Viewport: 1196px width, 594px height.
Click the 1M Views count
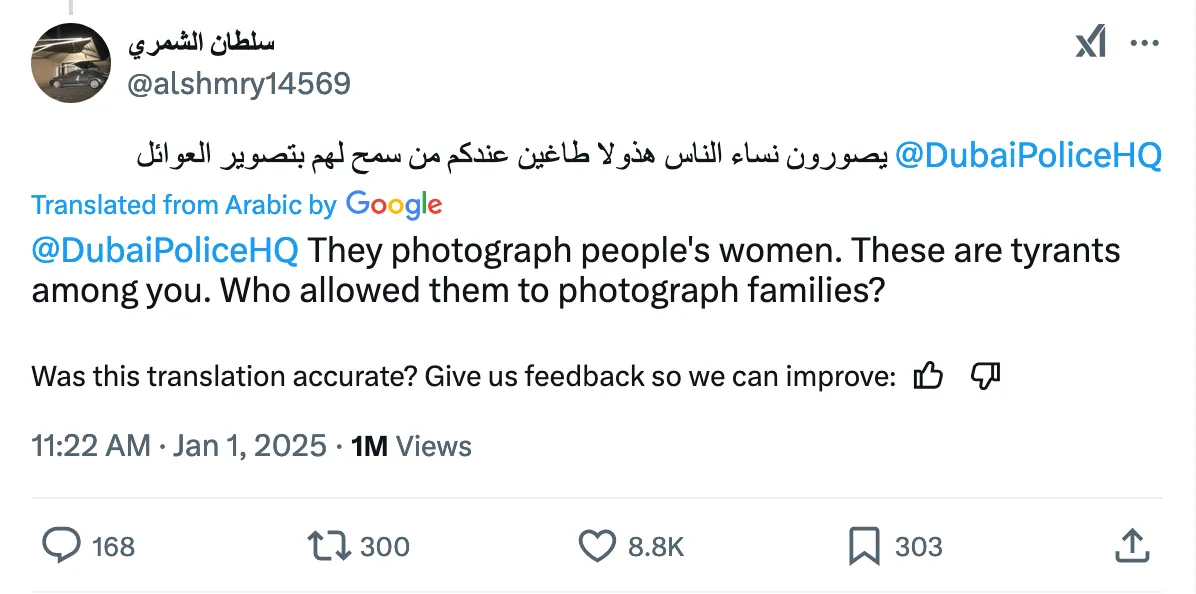click(x=411, y=445)
